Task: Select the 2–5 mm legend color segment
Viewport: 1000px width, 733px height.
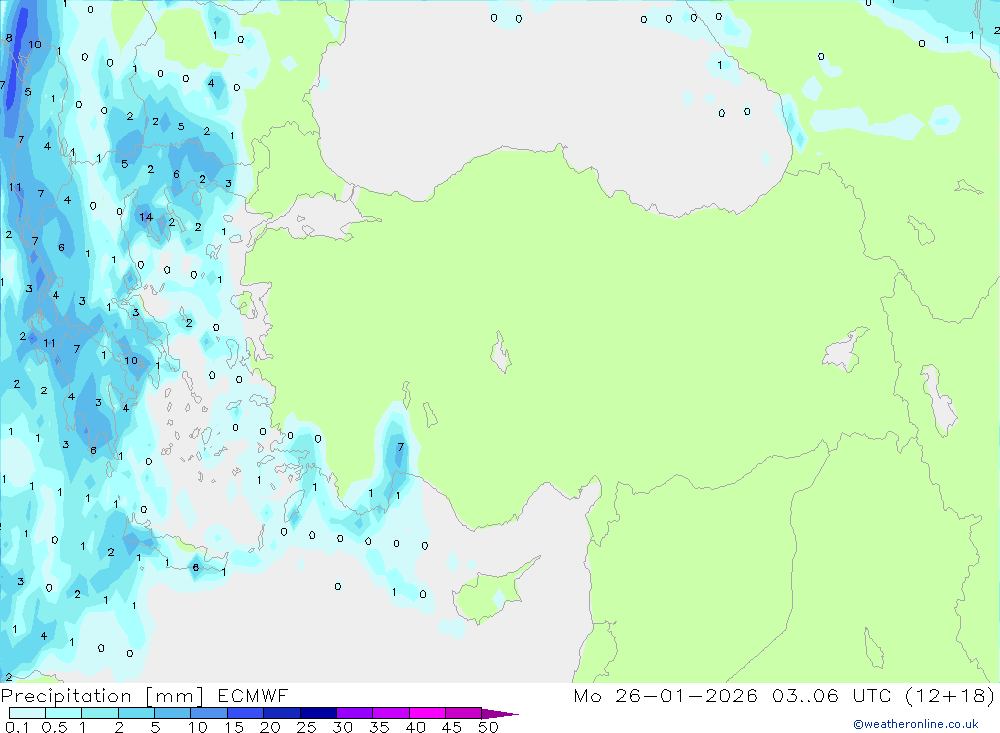Action: (x=136, y=713)
